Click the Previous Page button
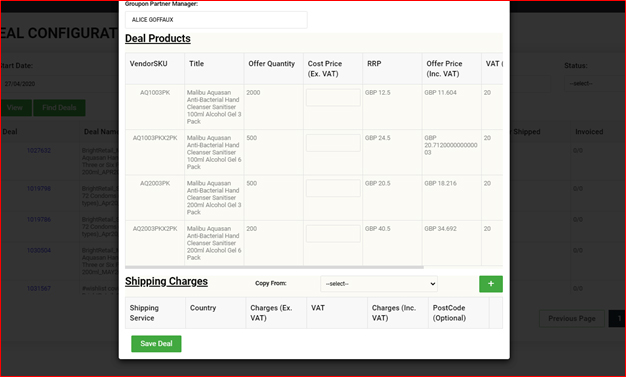The image size is (626, 377). [572, 319]
